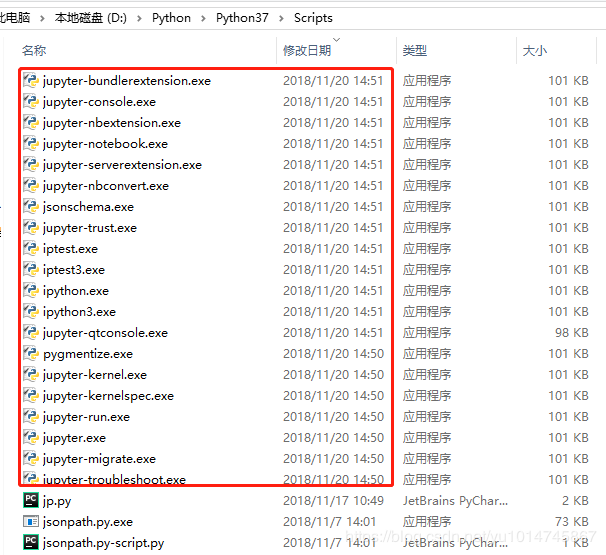
Task: Select file name jupyter-console.exe
Action: (x=99, y=102)
